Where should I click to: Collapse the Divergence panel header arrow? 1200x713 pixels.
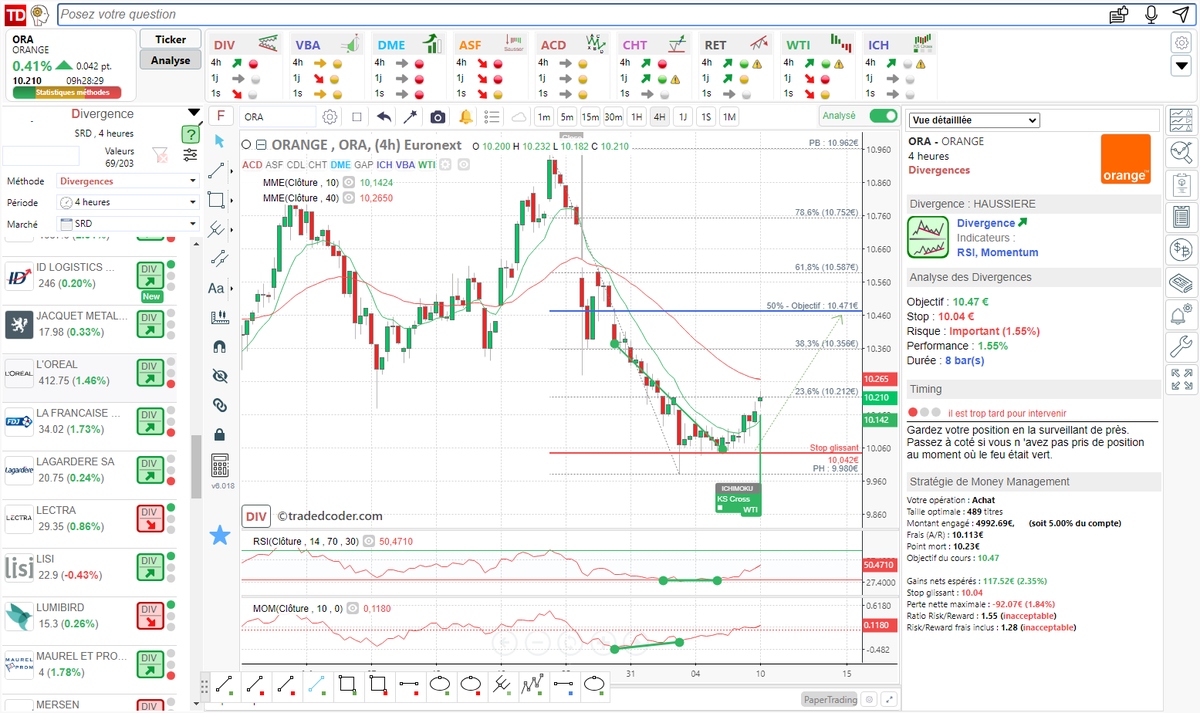point(193,113)
